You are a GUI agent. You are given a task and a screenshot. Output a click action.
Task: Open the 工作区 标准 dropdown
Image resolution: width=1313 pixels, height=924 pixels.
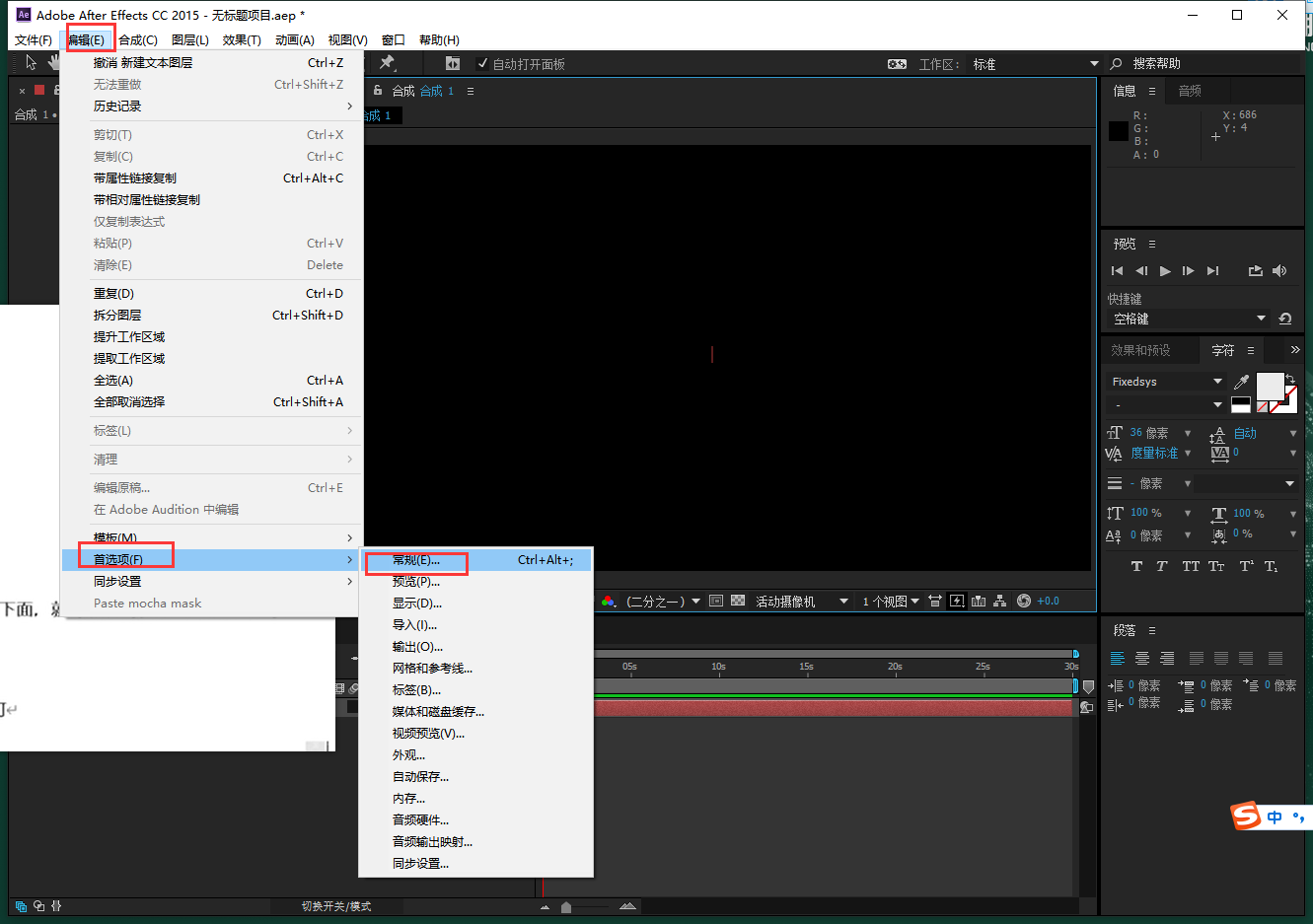[x=1037, y=64]
